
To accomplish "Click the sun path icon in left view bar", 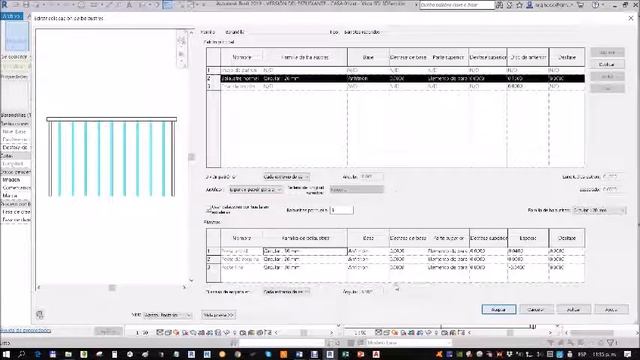I will (x=176, y=333).
